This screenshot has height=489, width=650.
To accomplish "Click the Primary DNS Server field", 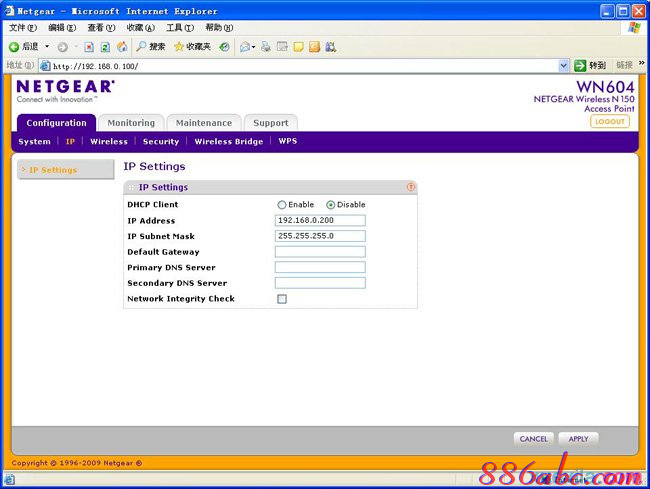I will 320,267.
